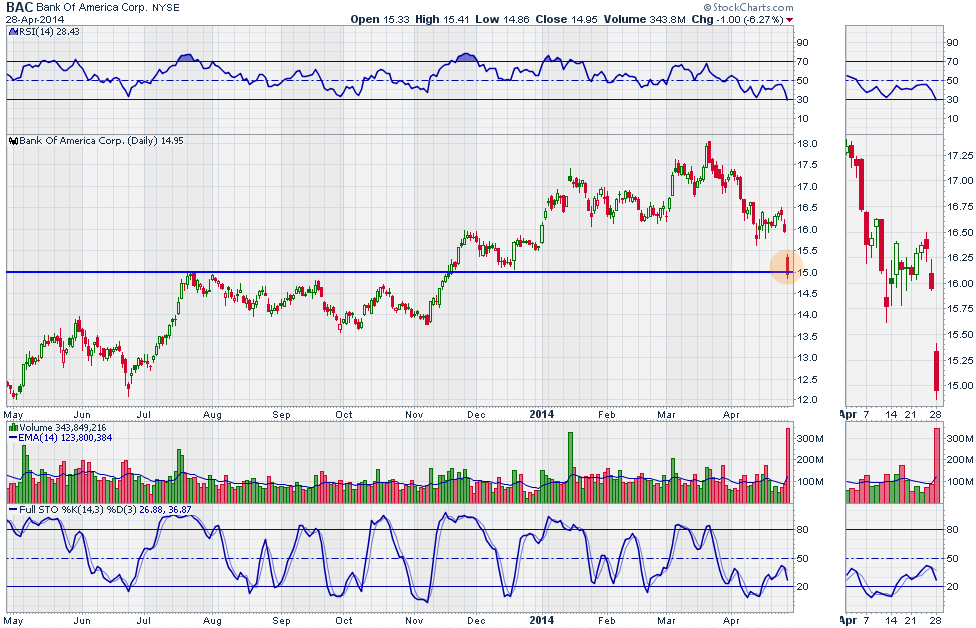
Task: Click the BAC ticker symbol in header
Action: 19,7
